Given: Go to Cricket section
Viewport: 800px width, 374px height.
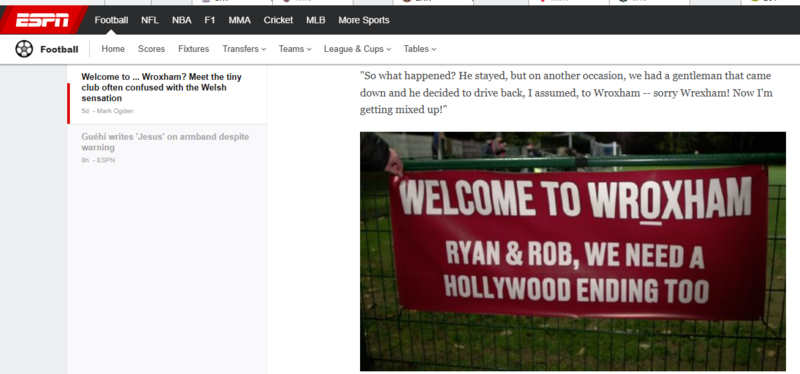Looking at the screenshot, I should point(278,20).
